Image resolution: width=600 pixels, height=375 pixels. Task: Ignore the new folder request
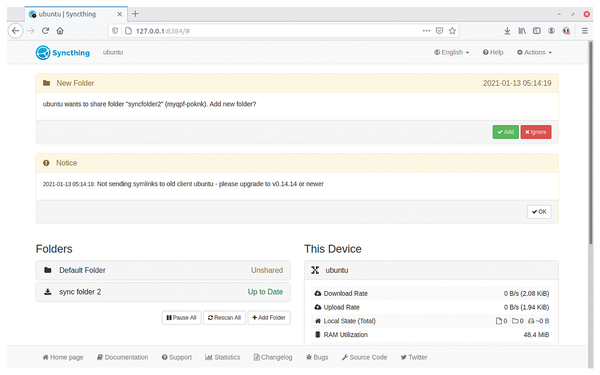[x=536, y=132]
